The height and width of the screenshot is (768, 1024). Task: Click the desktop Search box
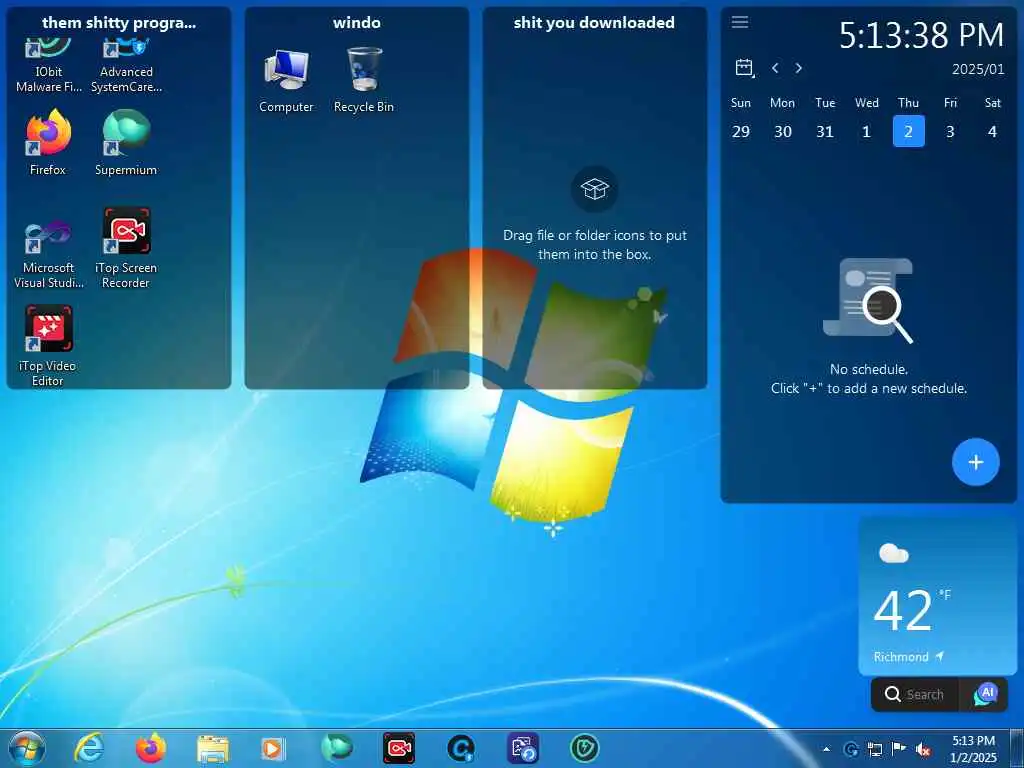click(915, 694)
